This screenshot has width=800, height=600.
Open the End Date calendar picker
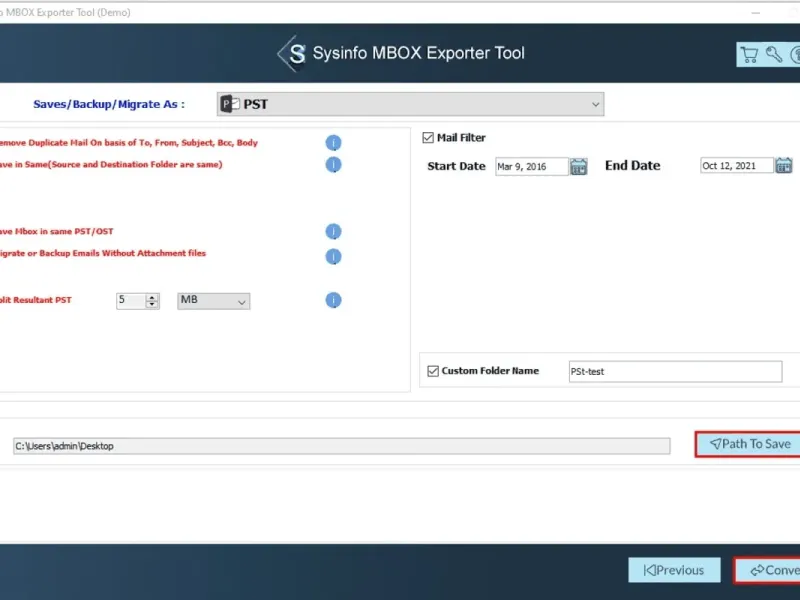coord(784,166)
